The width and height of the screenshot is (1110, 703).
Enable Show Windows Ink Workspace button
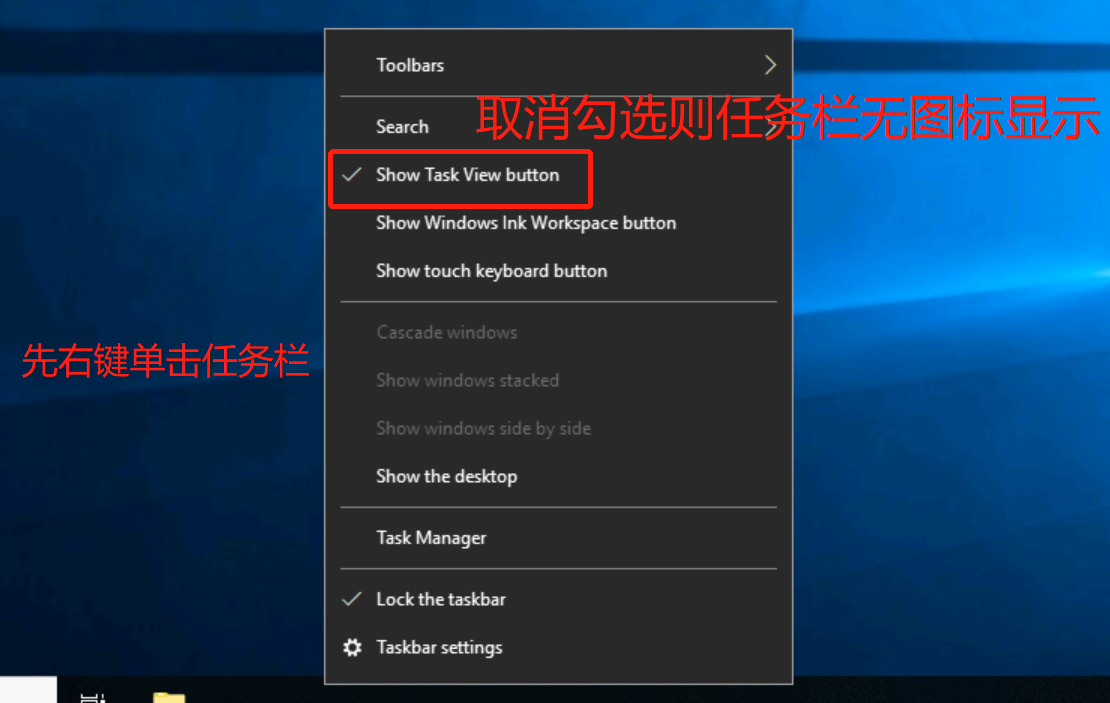[526, 223]
